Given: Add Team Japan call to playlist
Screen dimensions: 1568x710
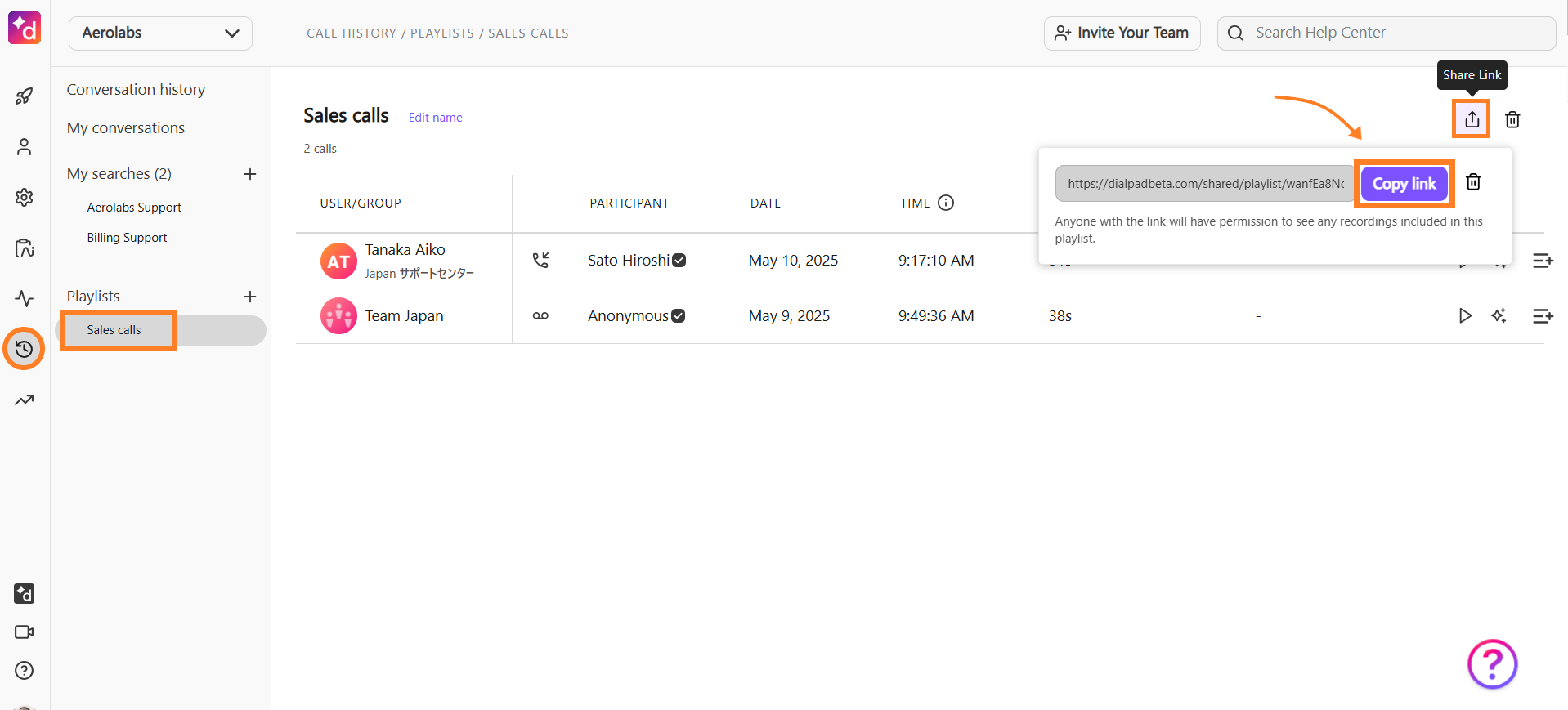Looking at the screenshot, I should tap(1543, 315).
